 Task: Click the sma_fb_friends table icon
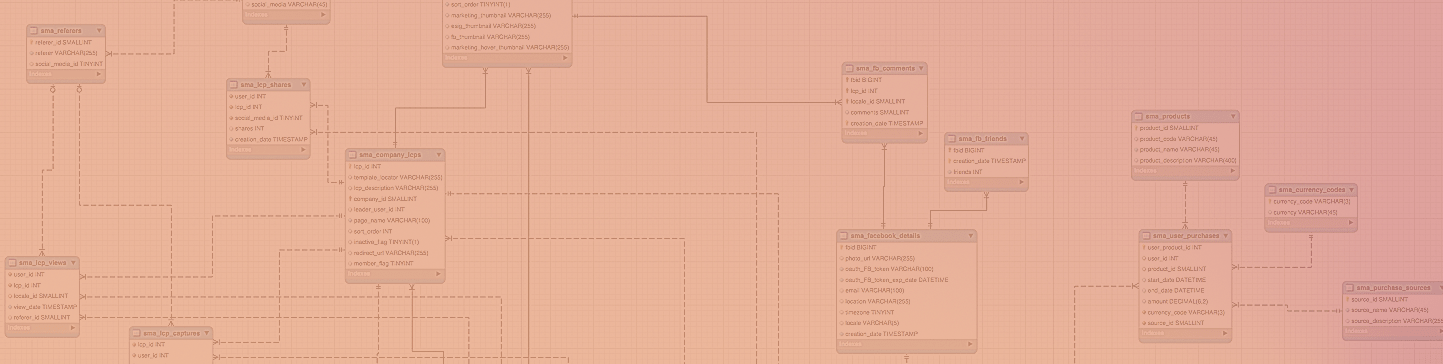click(952, 138)
